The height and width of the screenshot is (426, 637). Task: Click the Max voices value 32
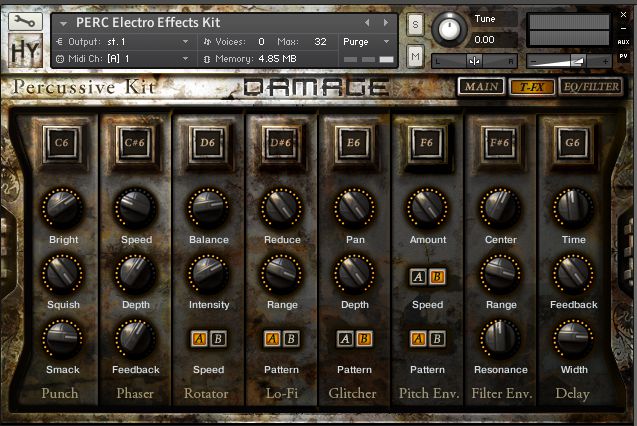(x=320, y=41)
